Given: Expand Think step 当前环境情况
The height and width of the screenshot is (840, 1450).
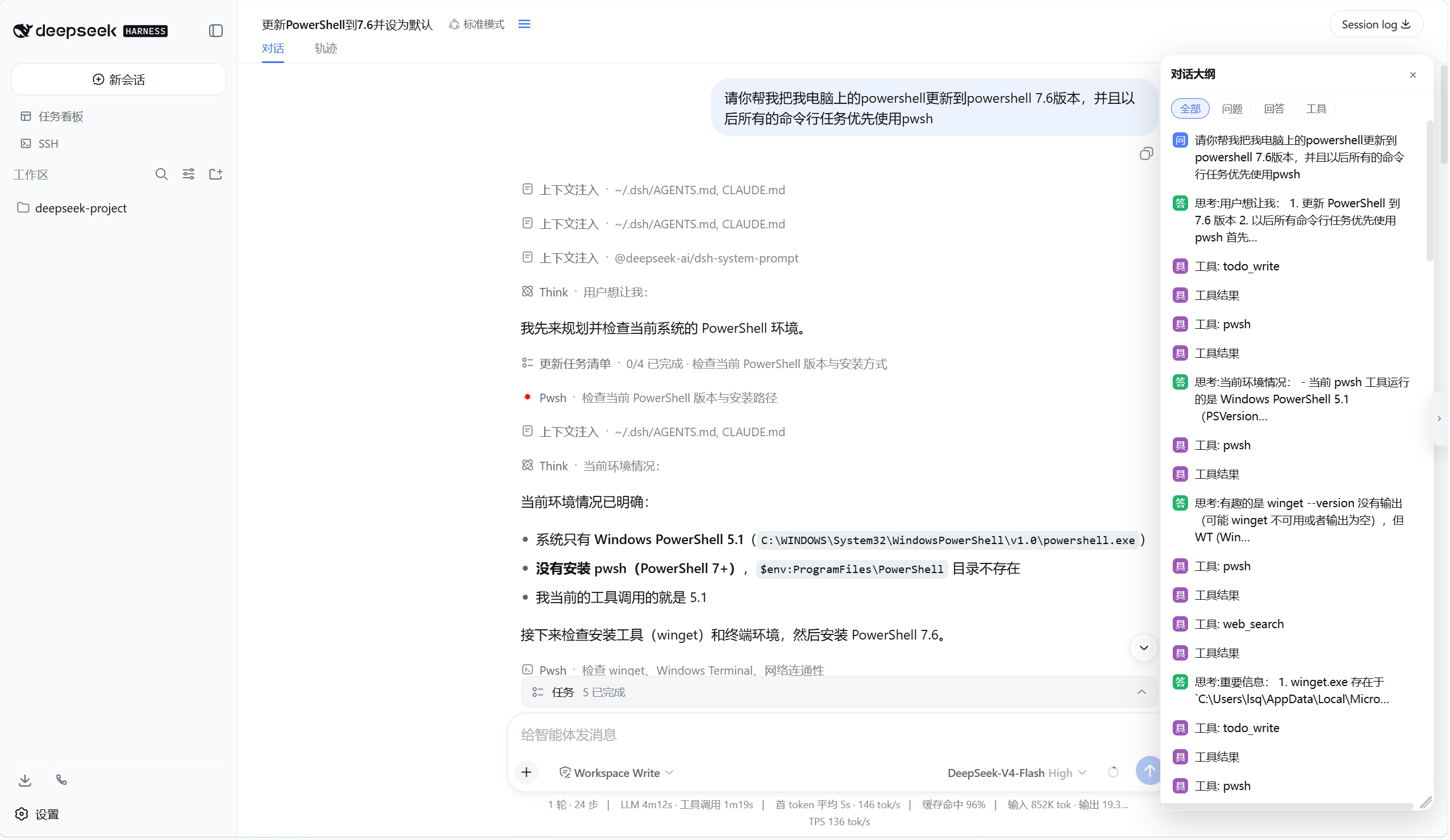Looking at the screenshot, I should (591, 466).
